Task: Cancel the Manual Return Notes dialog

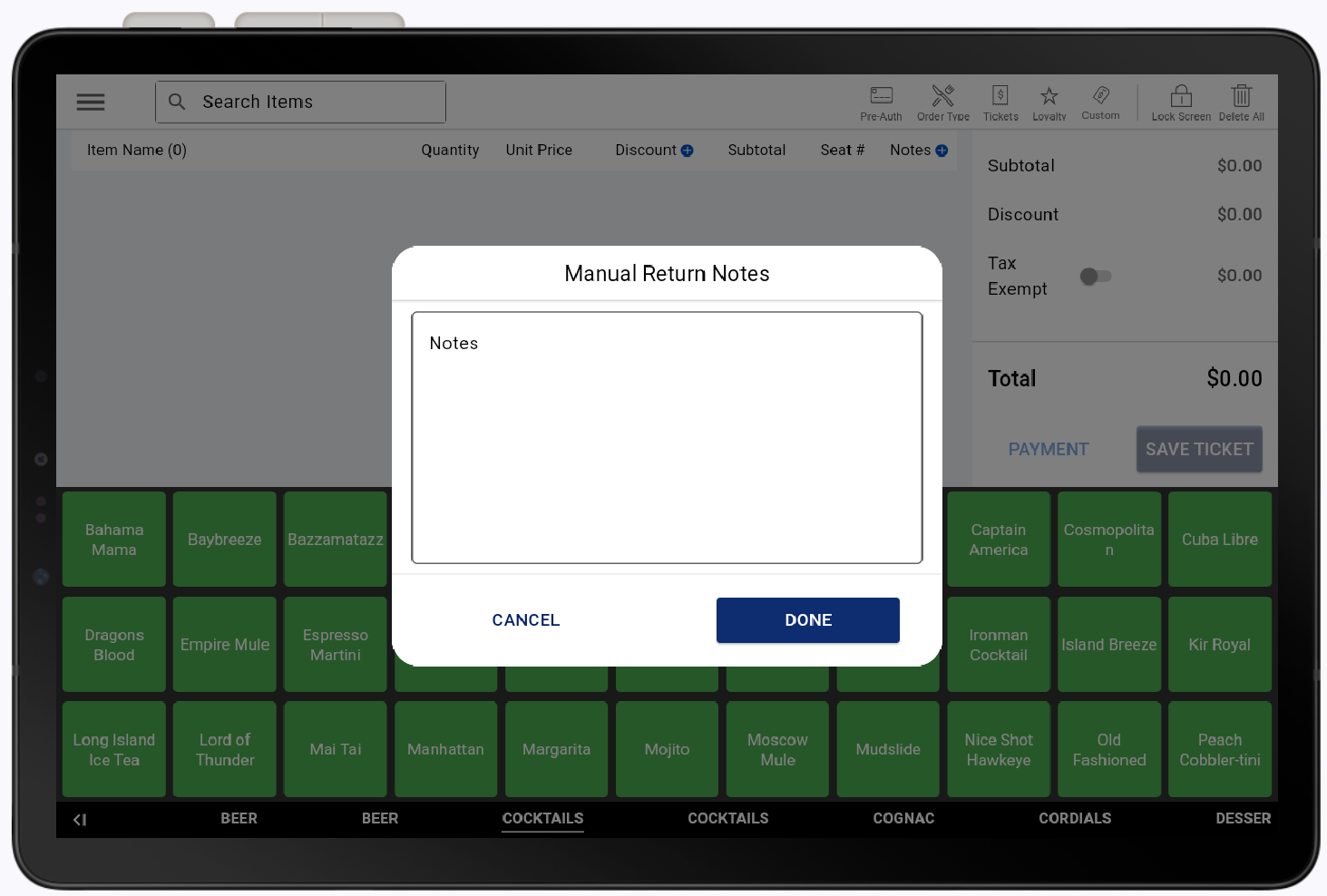Action: [526, 620]
